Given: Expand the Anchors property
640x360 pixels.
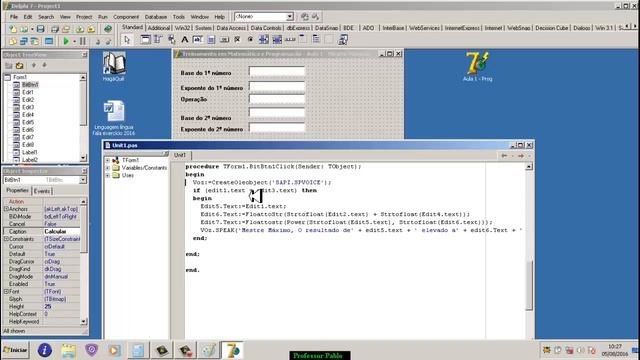Looking at the screenshot, I should pyautogui.click(x=6, y=209).
